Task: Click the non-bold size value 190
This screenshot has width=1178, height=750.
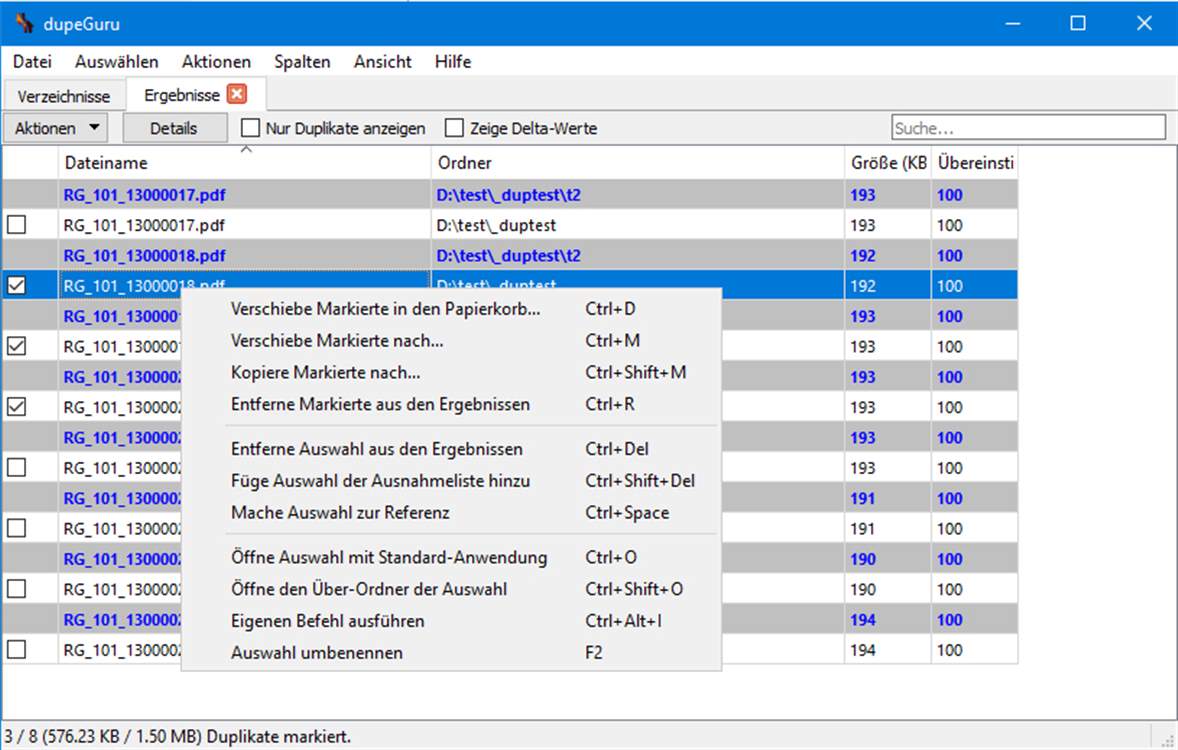Action: pos(862,589)
